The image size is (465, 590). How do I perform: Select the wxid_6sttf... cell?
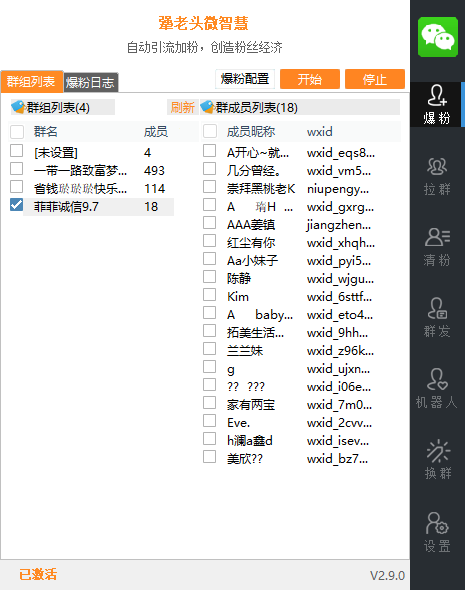(339, 297)
